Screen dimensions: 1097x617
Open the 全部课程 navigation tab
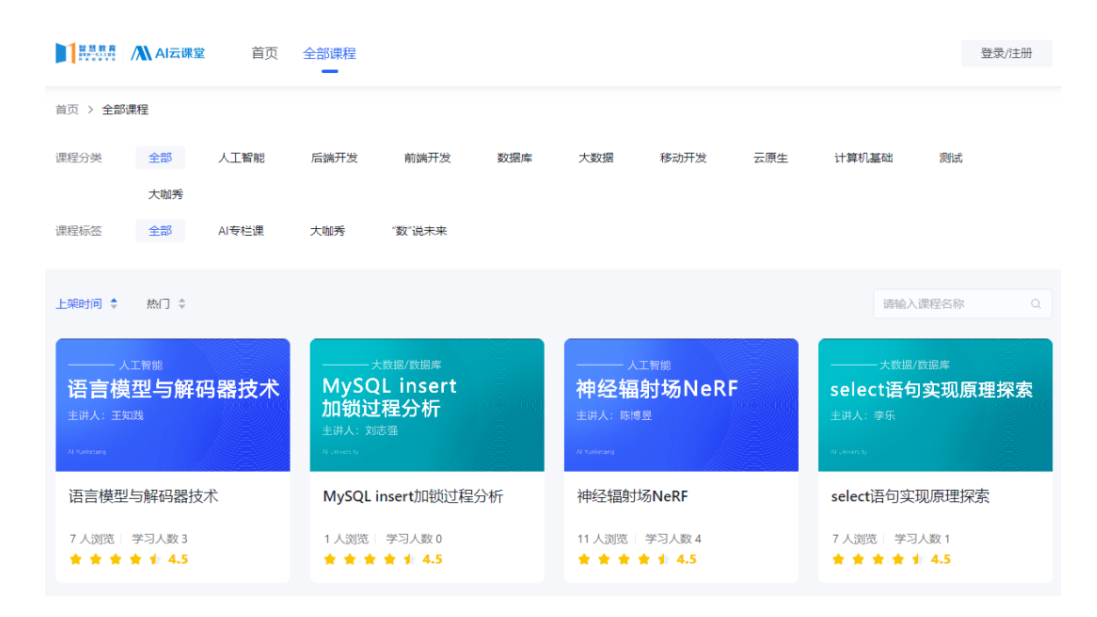[329, 54]
